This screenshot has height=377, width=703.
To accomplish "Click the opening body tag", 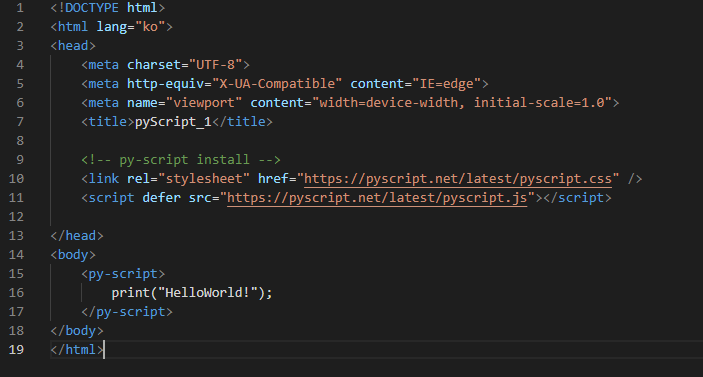I will pyautogui.click(x=73, y=254).
